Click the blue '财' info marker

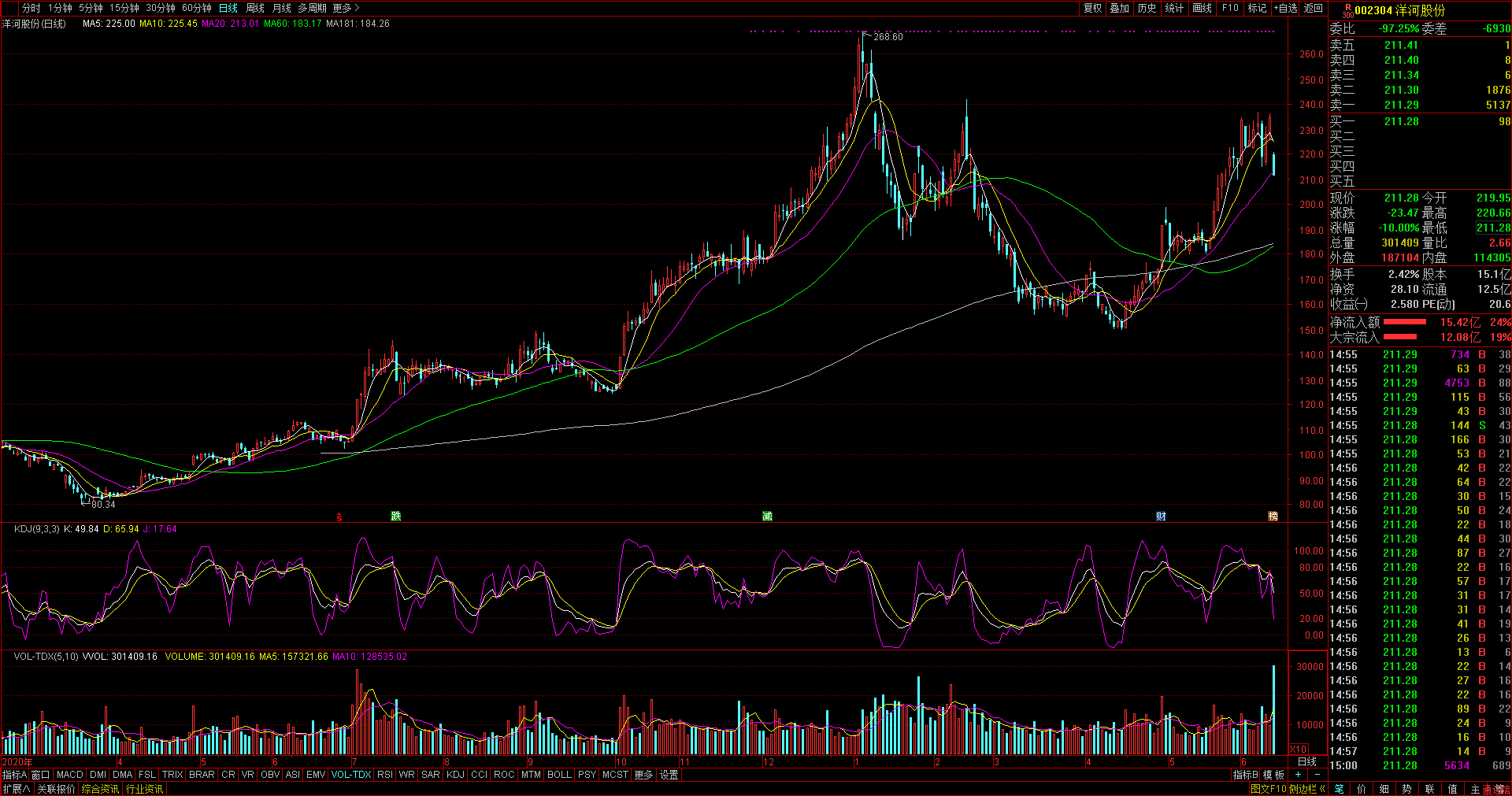coord(1161,516)
